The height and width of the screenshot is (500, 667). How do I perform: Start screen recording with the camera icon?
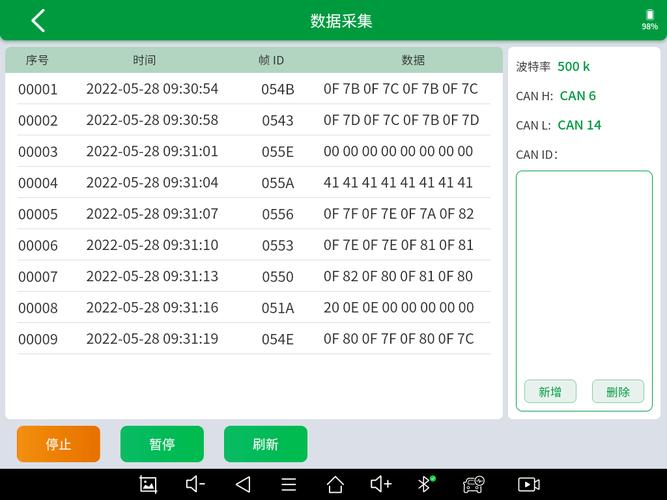(529, 484)
